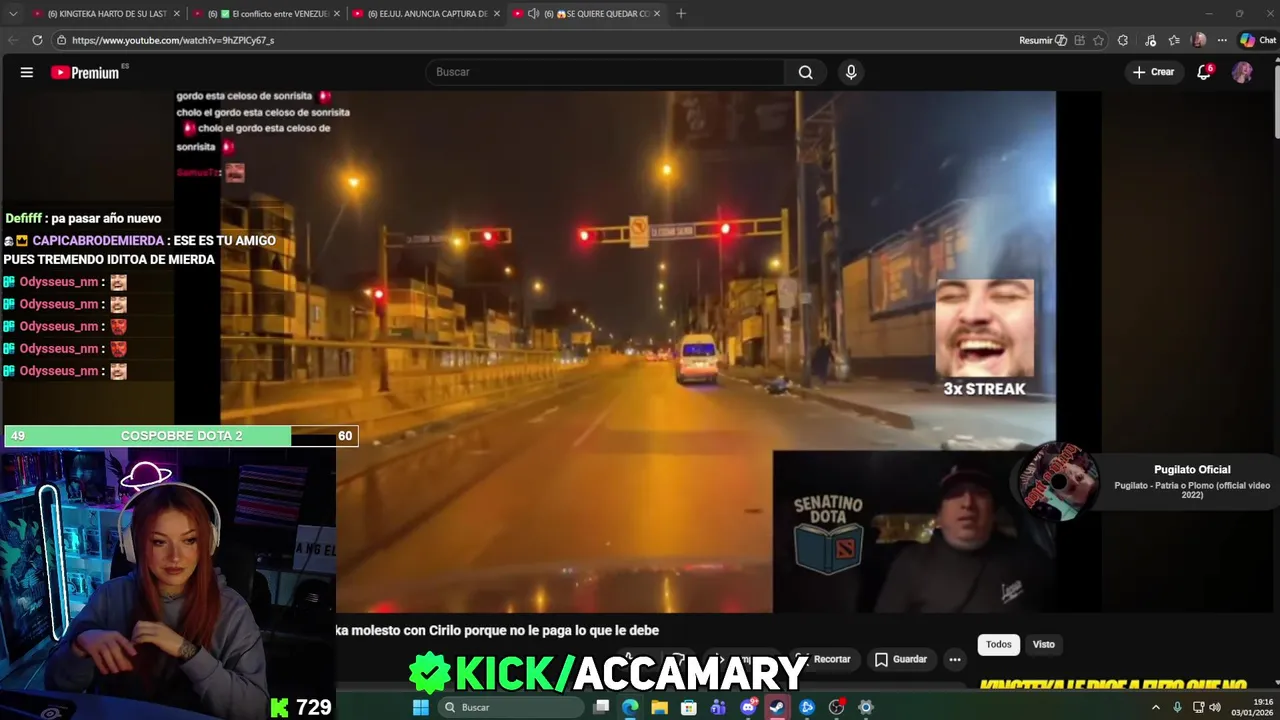
Task: Start voice search with microphone icon
Action: tap(851, 72)
